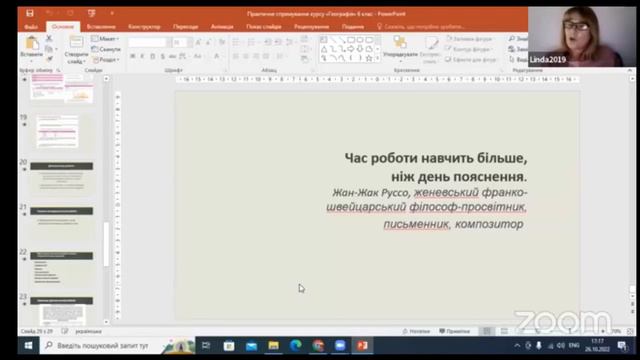640x360 pixels.
Task: Switch to Normal view icon in status bar
Action: point(487,331)
